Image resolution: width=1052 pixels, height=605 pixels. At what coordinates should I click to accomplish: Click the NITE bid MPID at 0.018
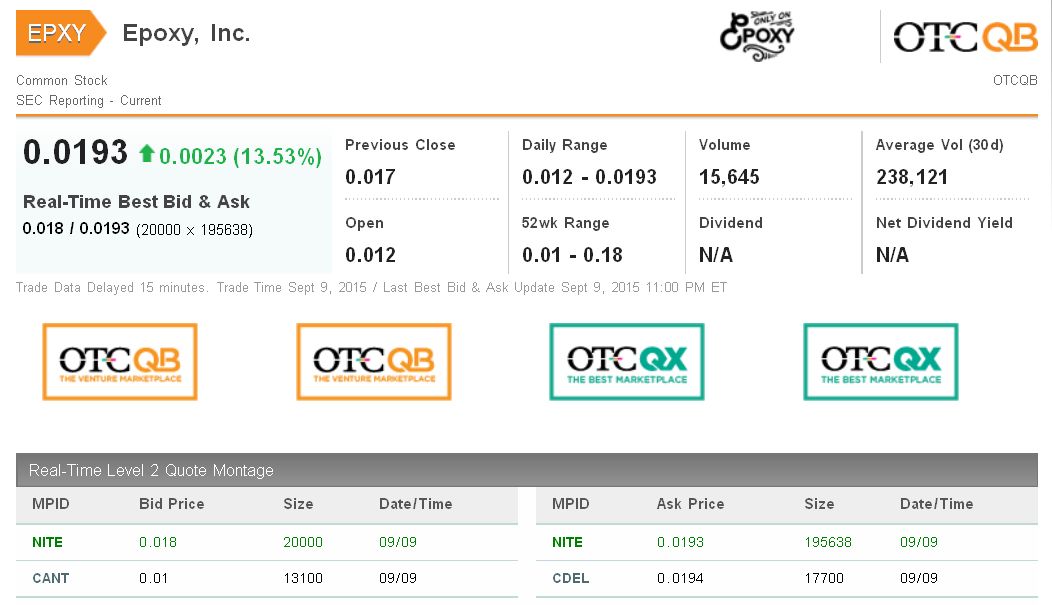[x=47, y=542]
